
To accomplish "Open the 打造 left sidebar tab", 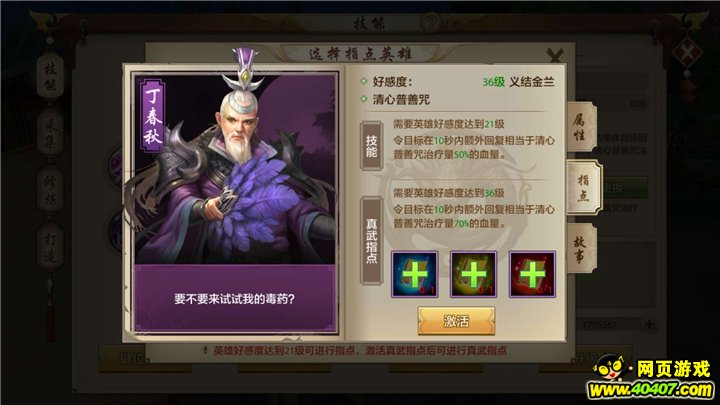I will point(50,246).
